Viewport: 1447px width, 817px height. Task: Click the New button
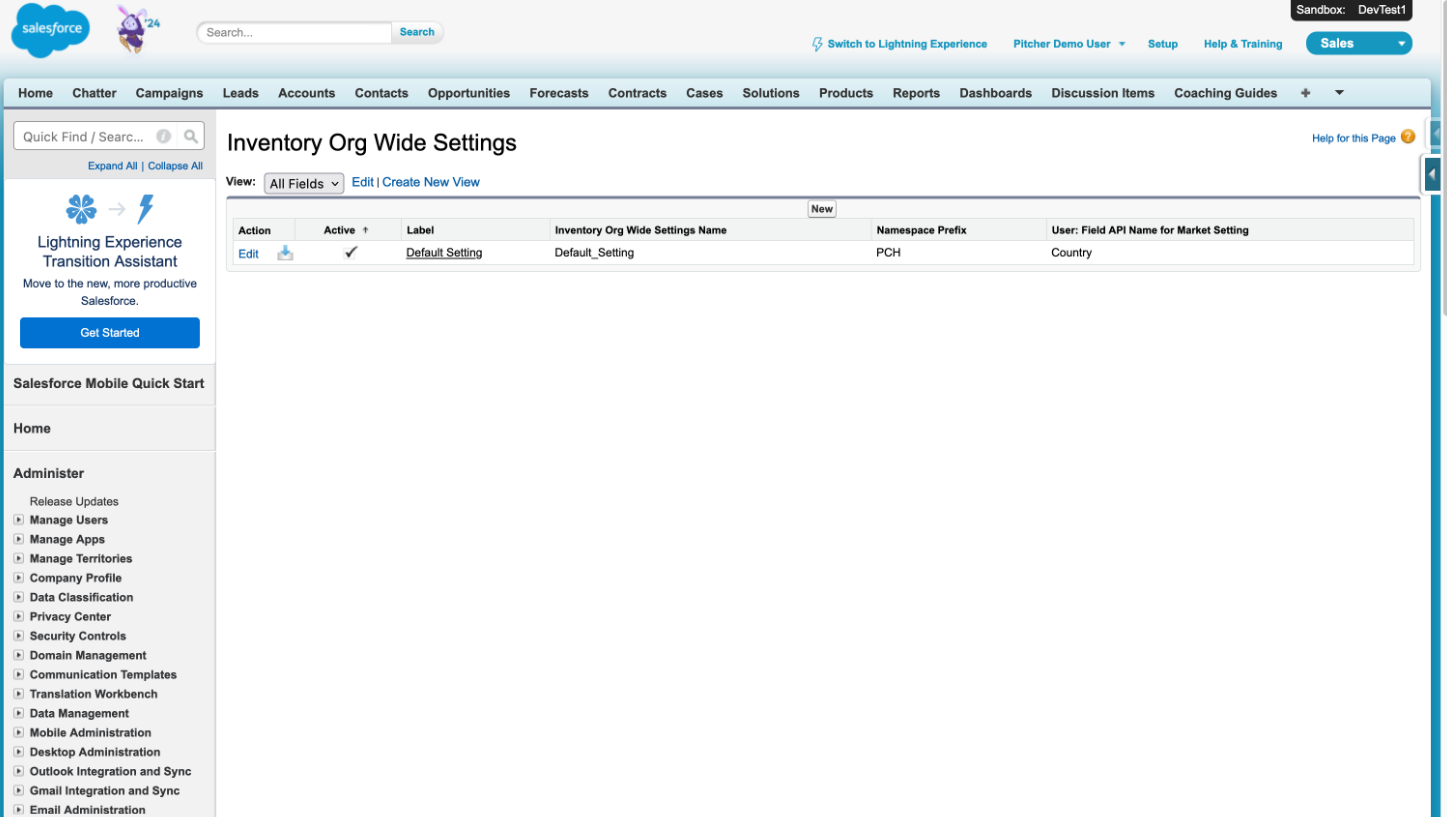pyautogui.click(x=821, y=209)
